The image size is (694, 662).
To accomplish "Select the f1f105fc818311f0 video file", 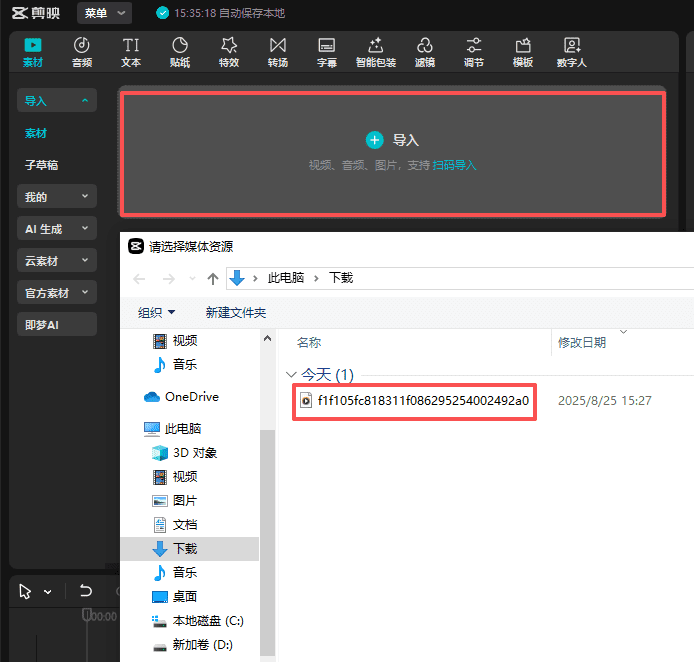I will 415,401.
